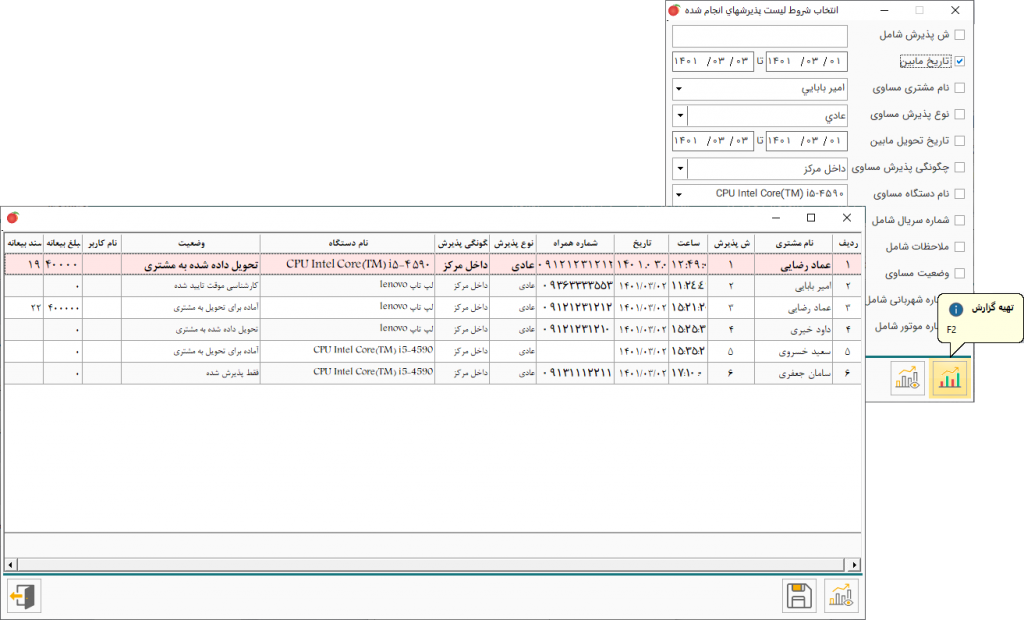
Task: Click status cell 'کارشناسی موقت تایید شده'
Action: pyautogui.click(x=191, y=286)
